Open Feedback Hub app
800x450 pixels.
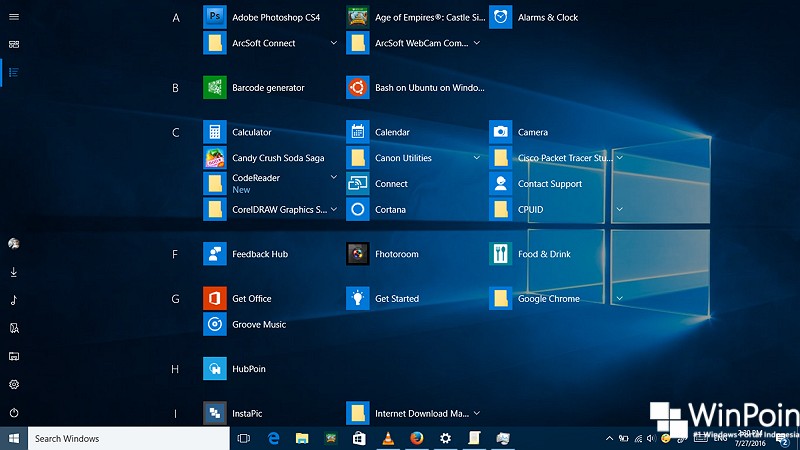[247, 254]
